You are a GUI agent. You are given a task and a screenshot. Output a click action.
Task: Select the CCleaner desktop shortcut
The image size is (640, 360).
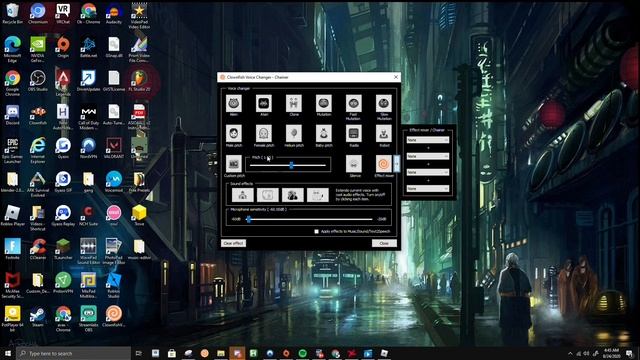click(x=38, y=249)
